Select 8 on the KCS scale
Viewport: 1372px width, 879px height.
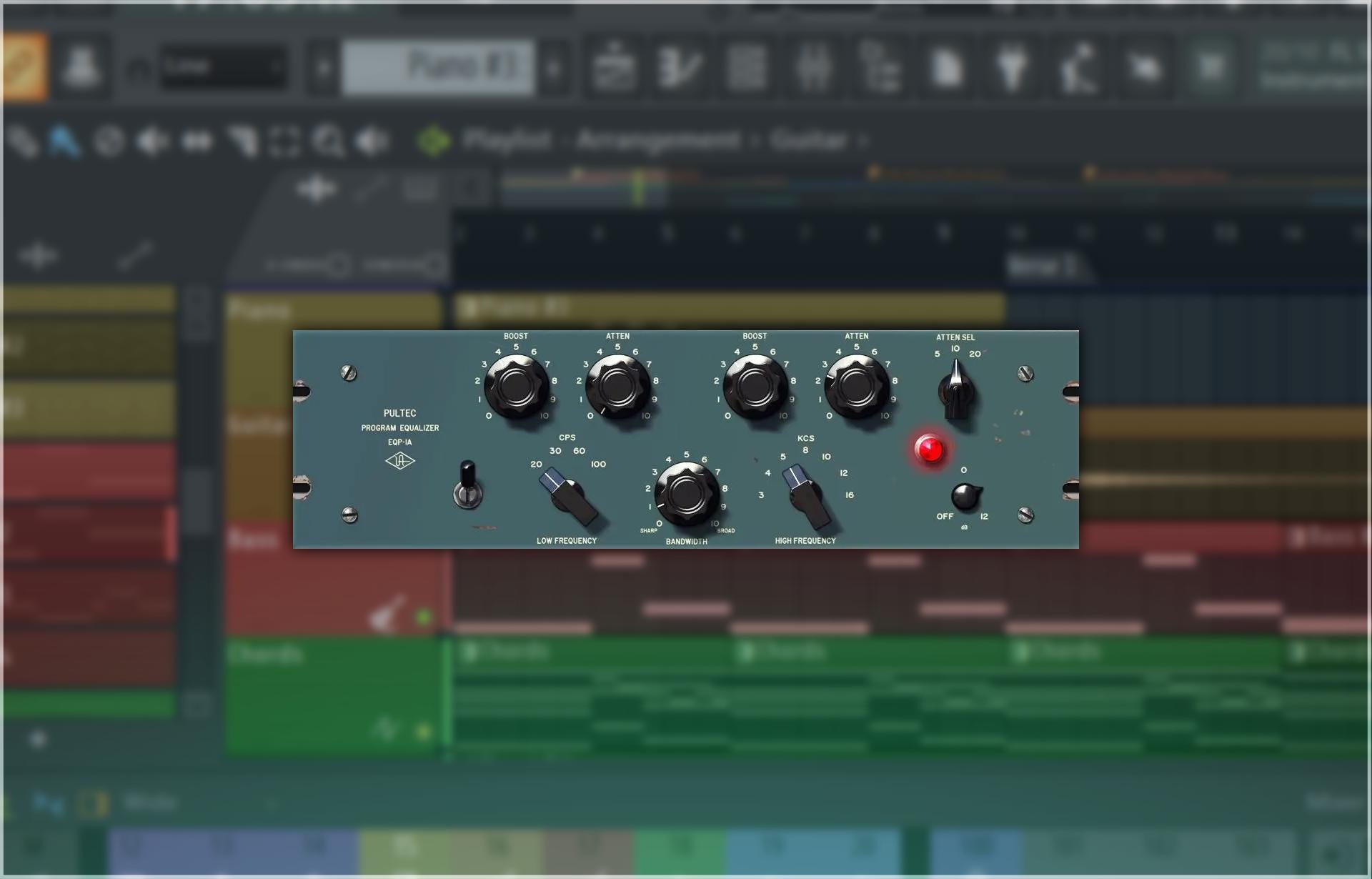pos(805,450)
